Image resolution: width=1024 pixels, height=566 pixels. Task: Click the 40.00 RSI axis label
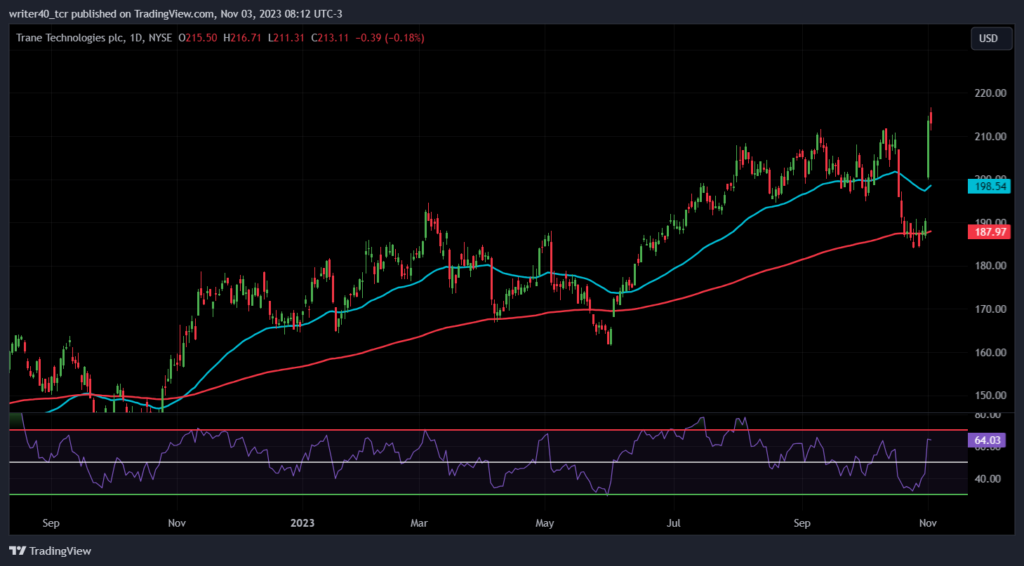coord(987,479)
